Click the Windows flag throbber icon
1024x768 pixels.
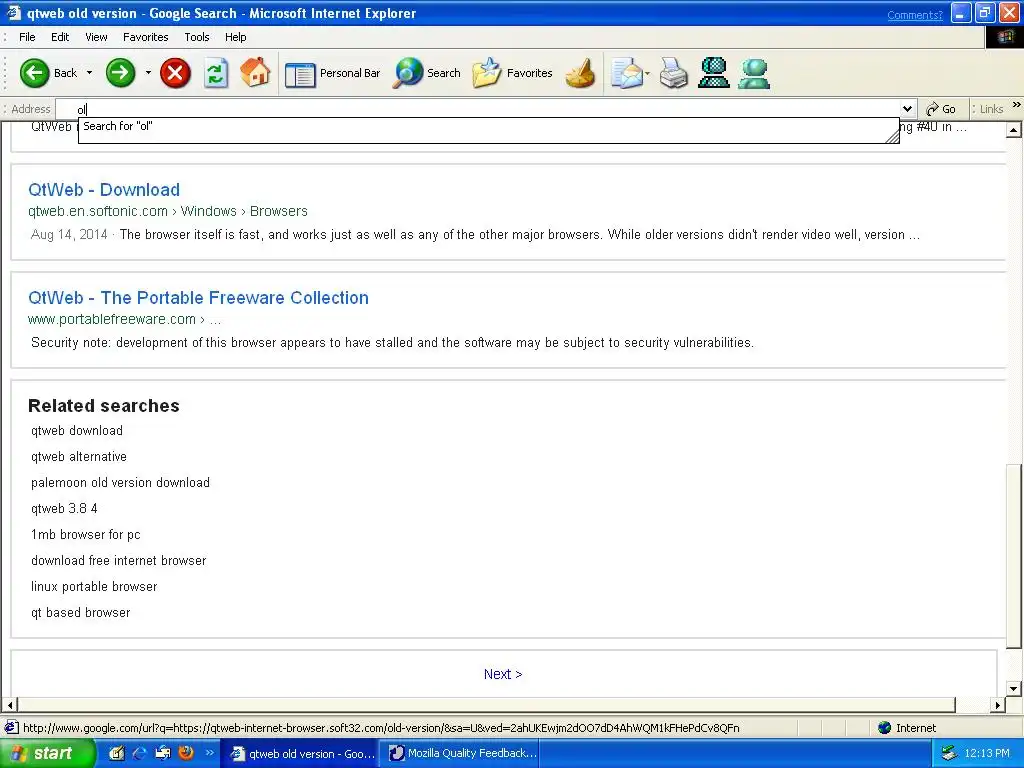coord(1004,37)
